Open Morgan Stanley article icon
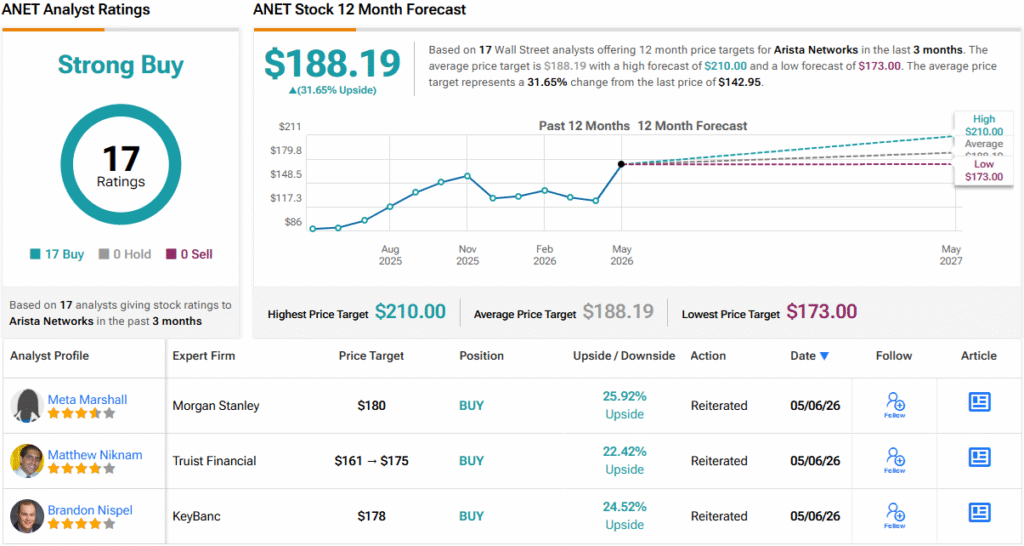The height and width of the screenshot is (546, 1024). (x=979, y=402)
